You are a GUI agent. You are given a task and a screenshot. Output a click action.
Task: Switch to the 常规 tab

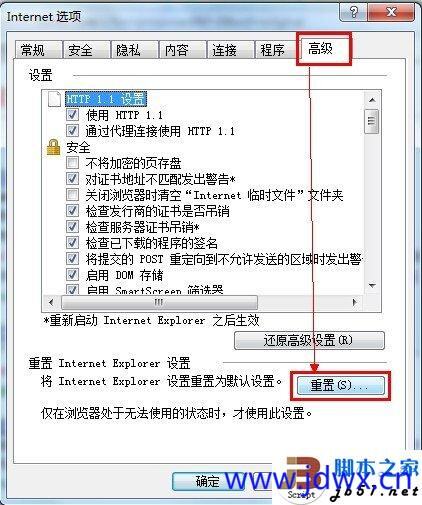[32, 50]
